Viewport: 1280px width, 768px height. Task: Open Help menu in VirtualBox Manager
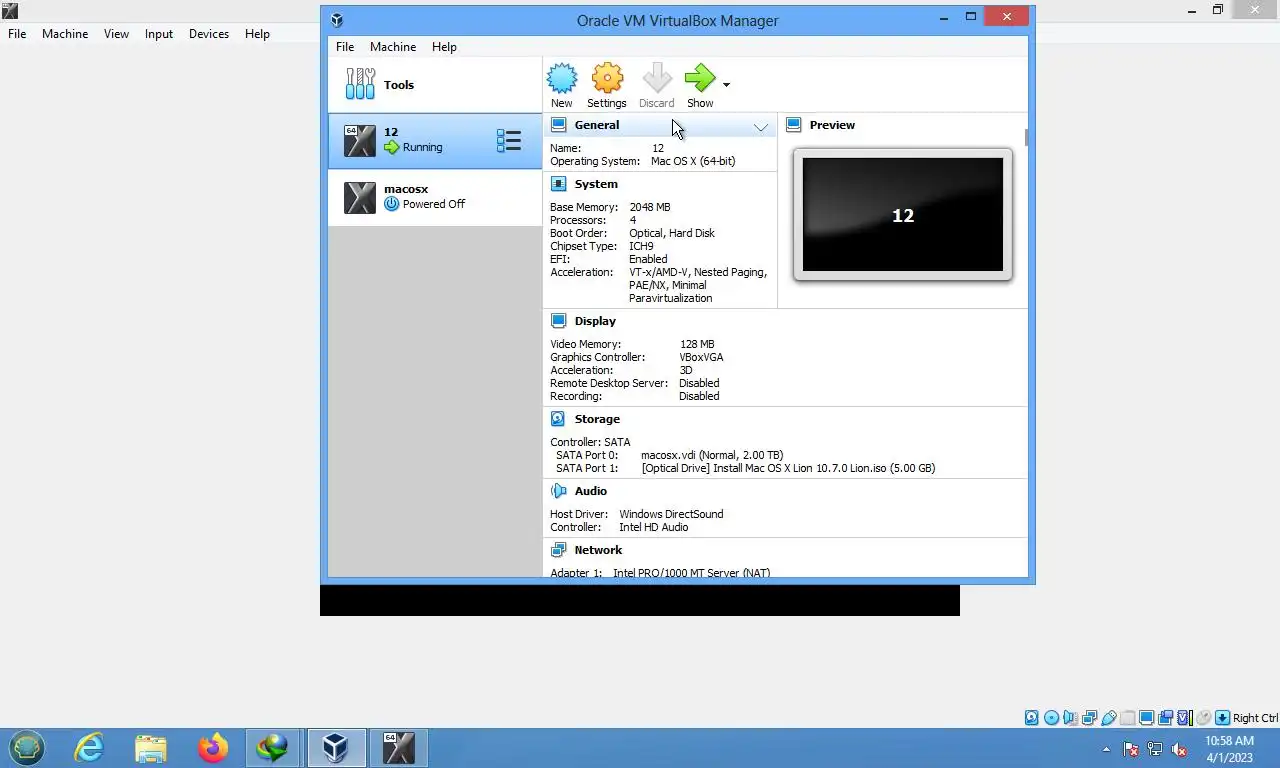[444, 47]
